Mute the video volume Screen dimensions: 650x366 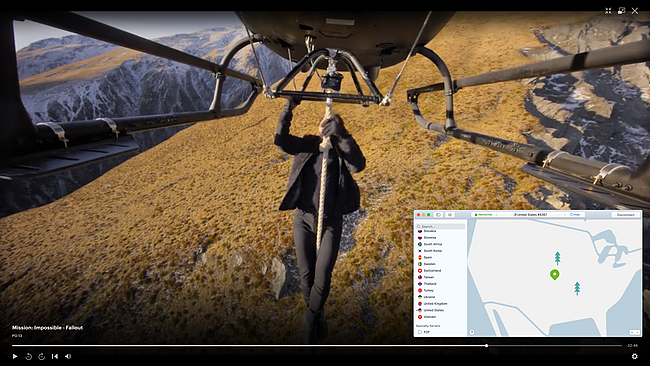[x=68, y=356]
